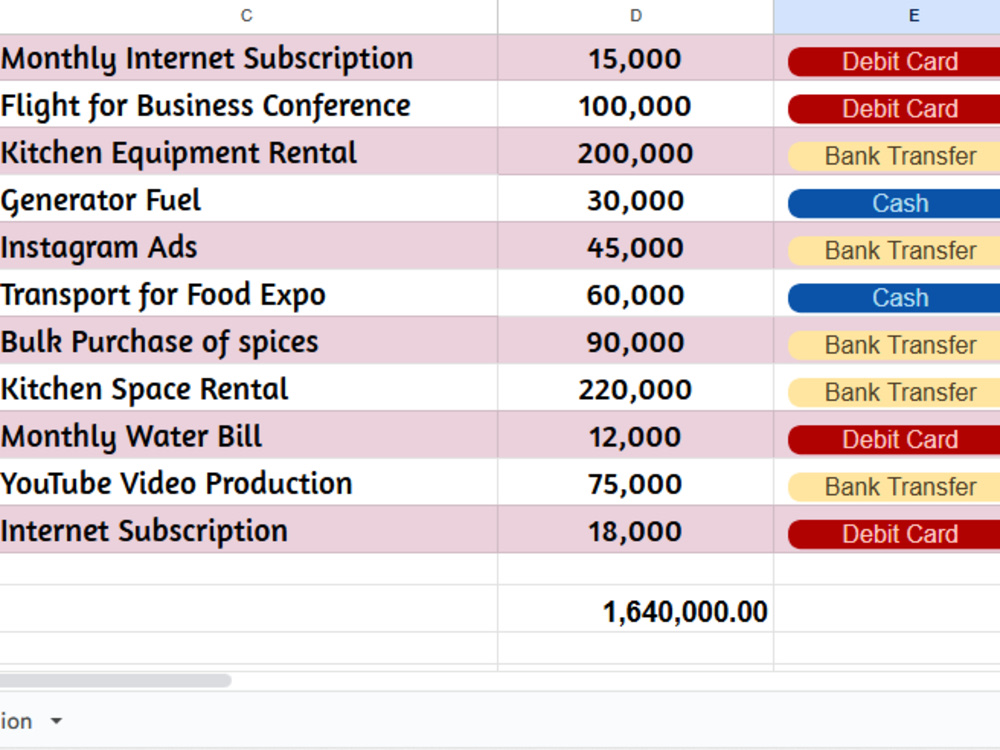The height and width of the screenshot is (750, 1000).
Task: Open the sheet tab dropdown arrow
Action: click(56, 721)
